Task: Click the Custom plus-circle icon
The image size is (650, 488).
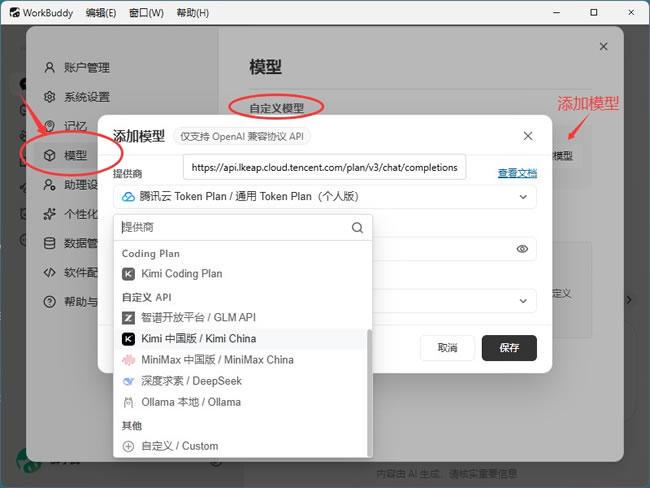Action: coord(128,447)
